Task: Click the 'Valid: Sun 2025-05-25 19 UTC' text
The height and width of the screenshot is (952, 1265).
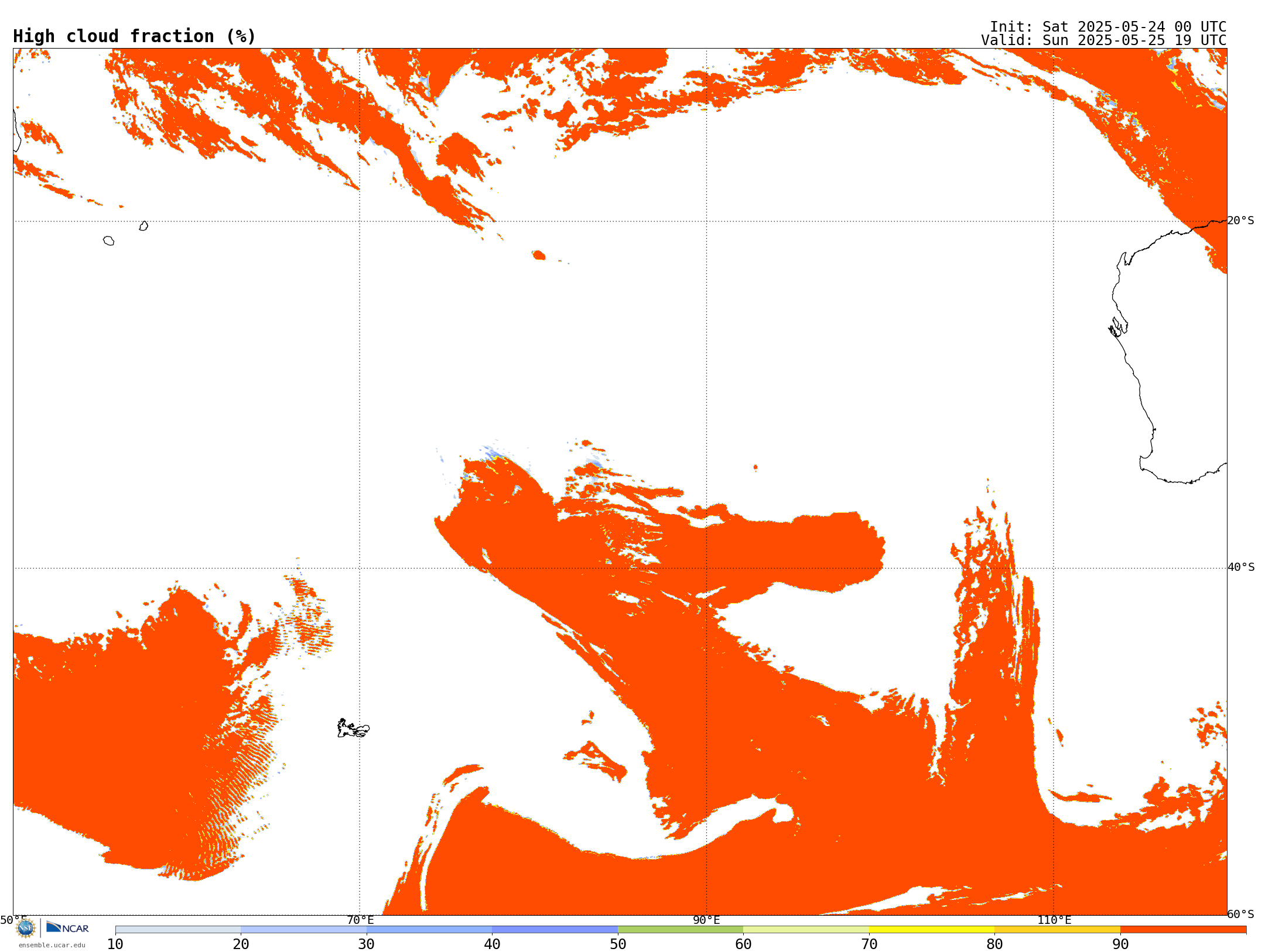Action: [1104, 40]
